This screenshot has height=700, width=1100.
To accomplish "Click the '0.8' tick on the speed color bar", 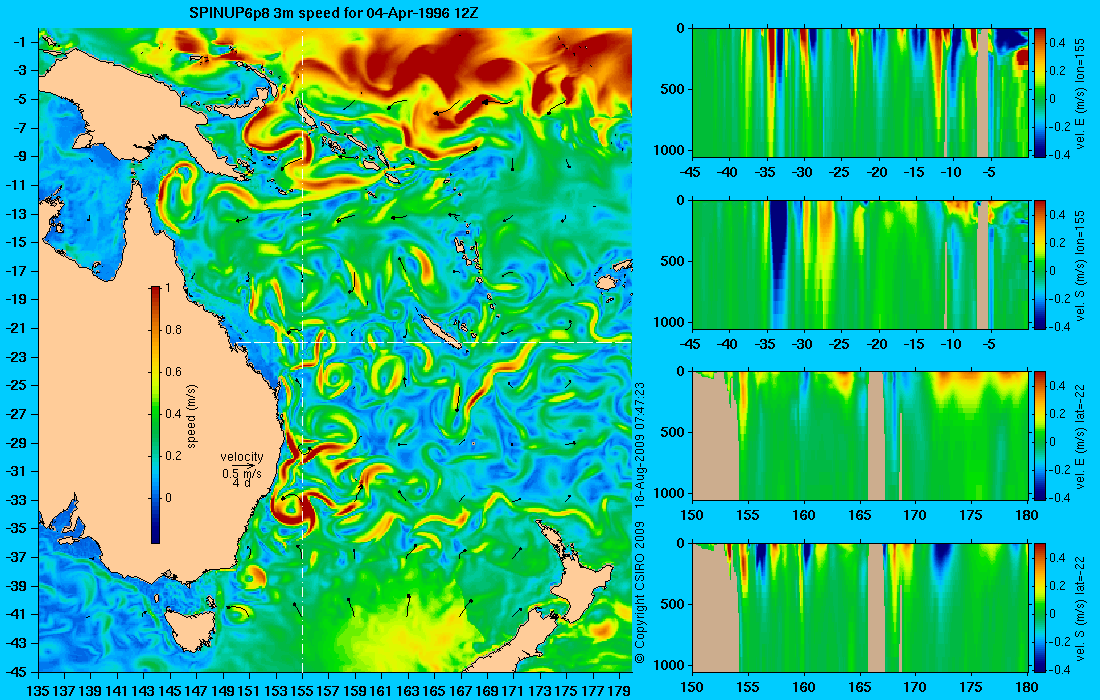I will click(173, 330).
